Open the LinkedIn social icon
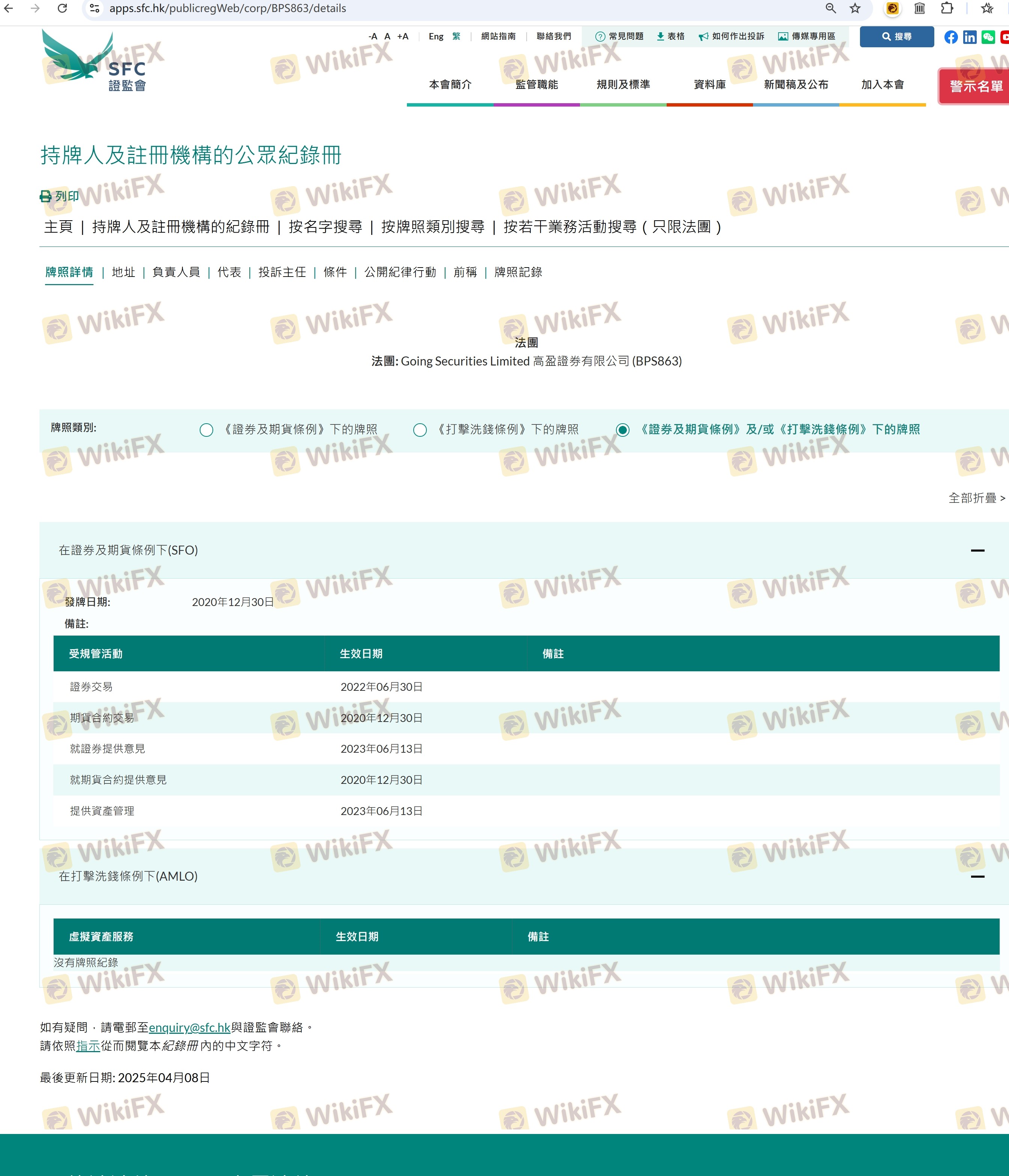Image resolution: width=1009 pixels, height=1176 pixels. [x=969, y=37]
